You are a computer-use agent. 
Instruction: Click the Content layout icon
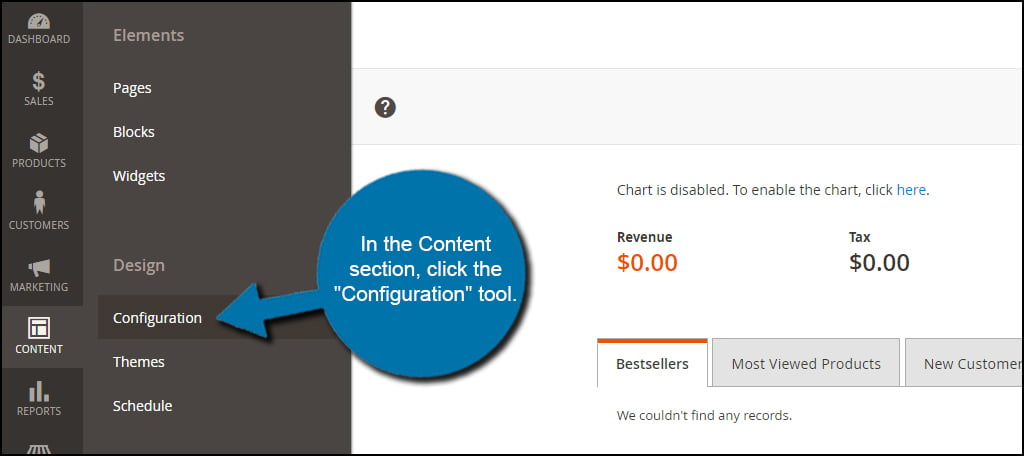(39, 329)
